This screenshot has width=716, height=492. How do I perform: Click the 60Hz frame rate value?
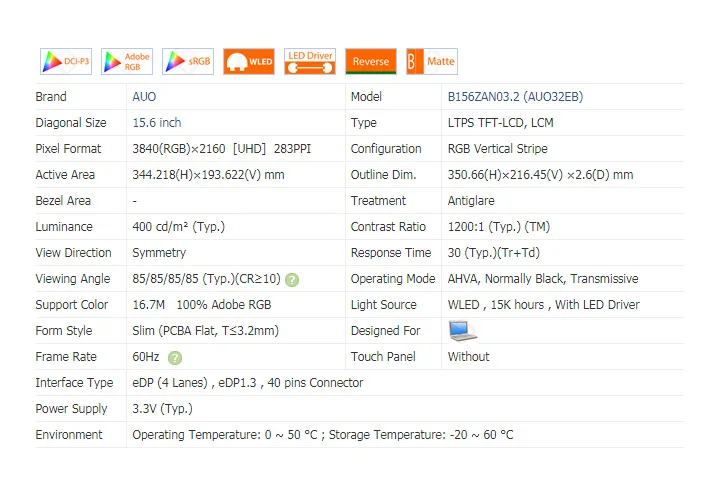point(146,357)
